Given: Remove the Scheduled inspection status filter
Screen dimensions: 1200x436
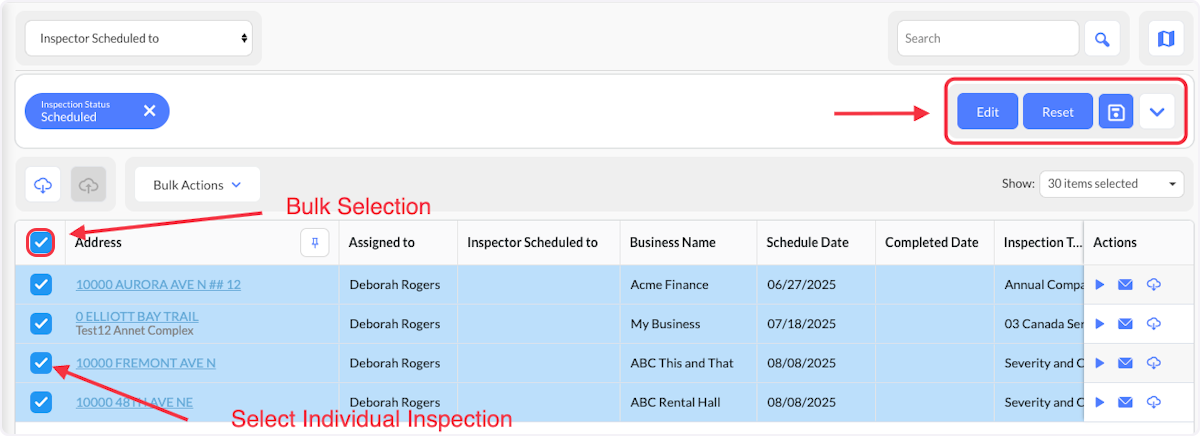Looking at the screenshot, I should click(x=149, y=111).
